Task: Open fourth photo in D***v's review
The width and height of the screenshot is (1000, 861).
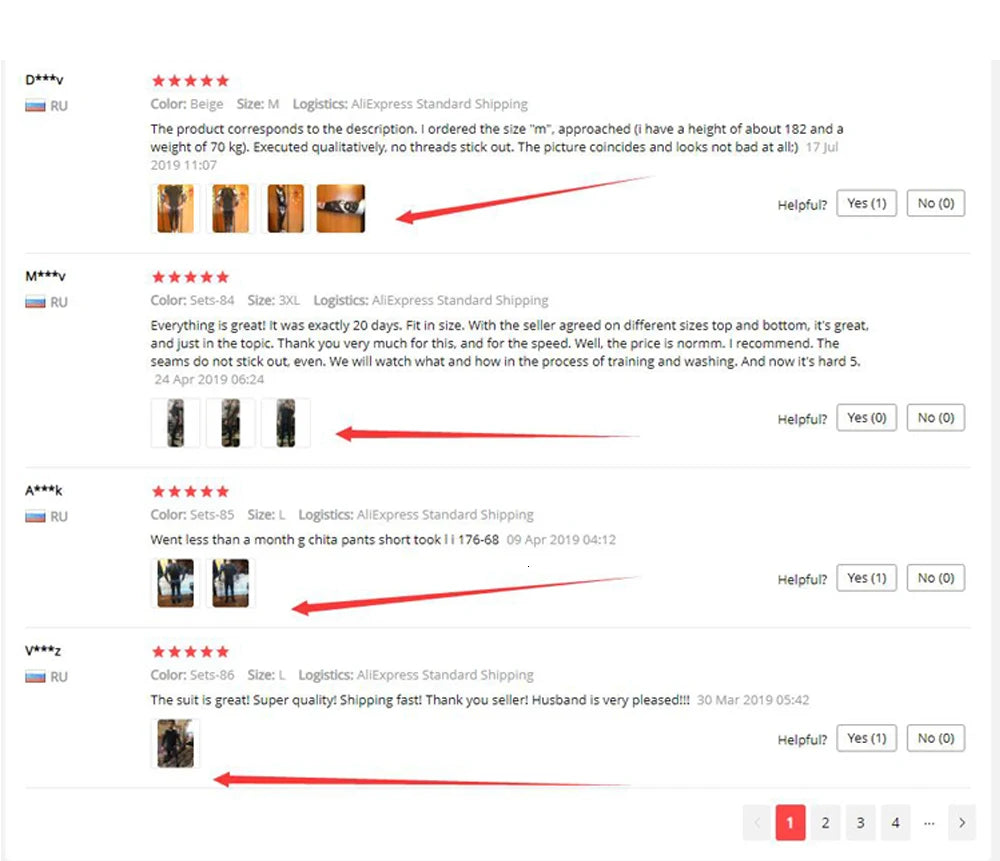Action: [341, 209]
